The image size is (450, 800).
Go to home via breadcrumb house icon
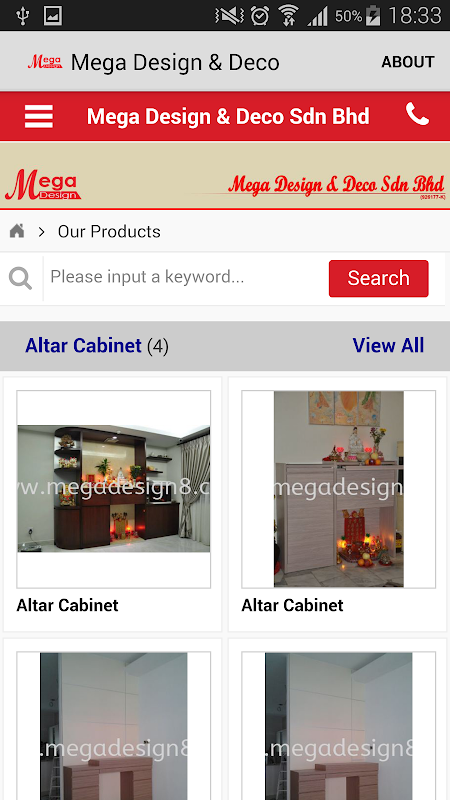tap(17, 231)
